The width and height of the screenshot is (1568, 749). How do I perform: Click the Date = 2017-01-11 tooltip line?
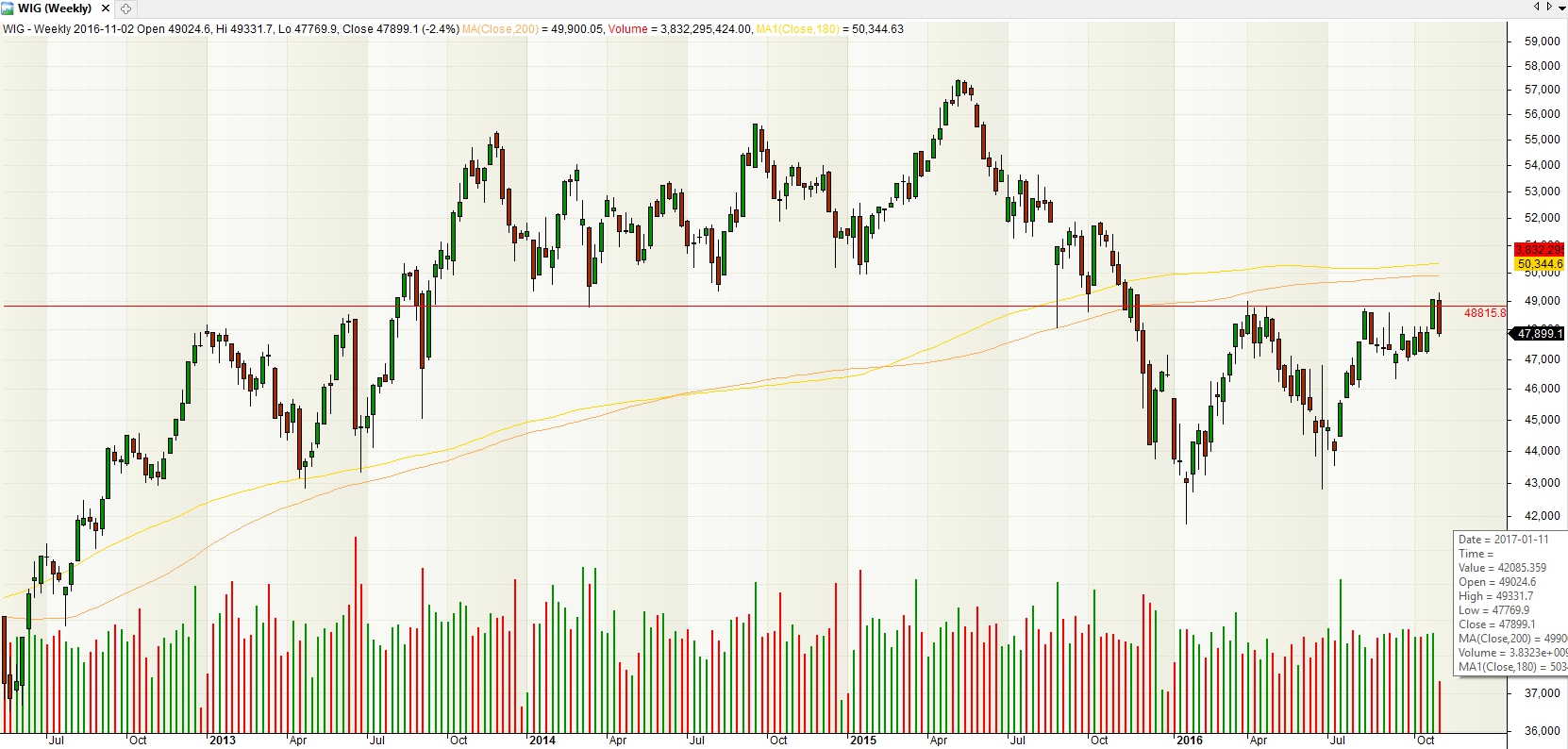[x=1504, y=540]
